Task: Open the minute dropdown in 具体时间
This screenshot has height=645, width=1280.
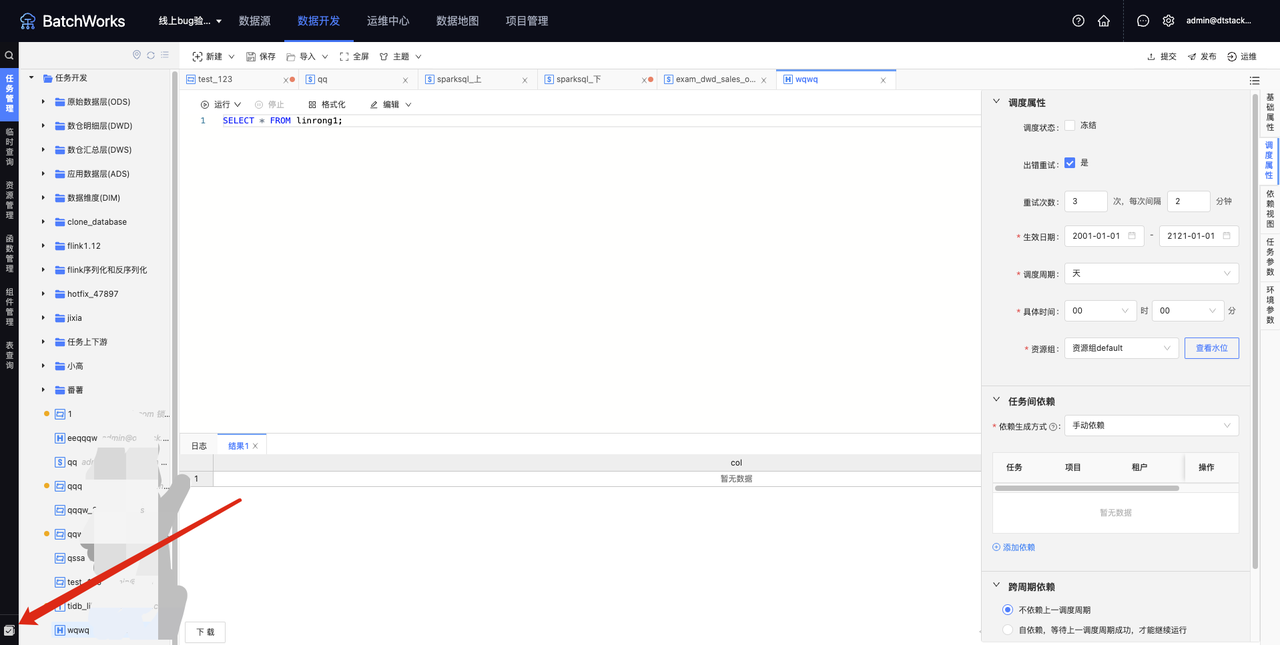Action: [x=1188, y=311]
